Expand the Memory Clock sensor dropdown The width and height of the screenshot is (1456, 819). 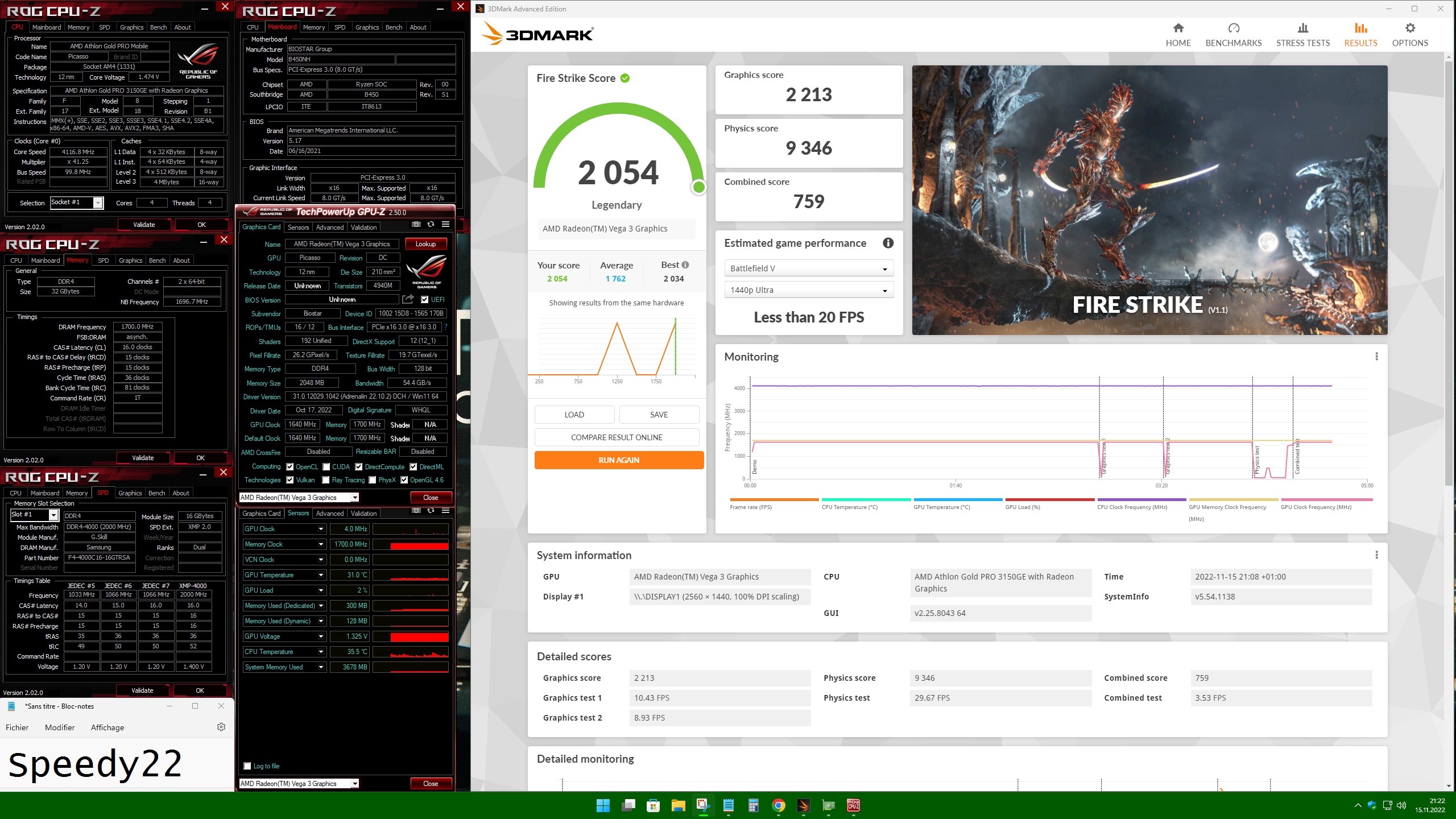coord(321,544)
